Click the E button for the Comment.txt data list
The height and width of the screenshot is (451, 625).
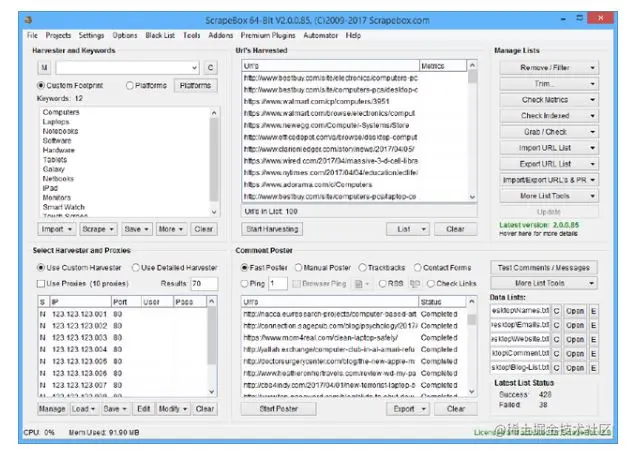pyautogui.click(x=594, y=354)
